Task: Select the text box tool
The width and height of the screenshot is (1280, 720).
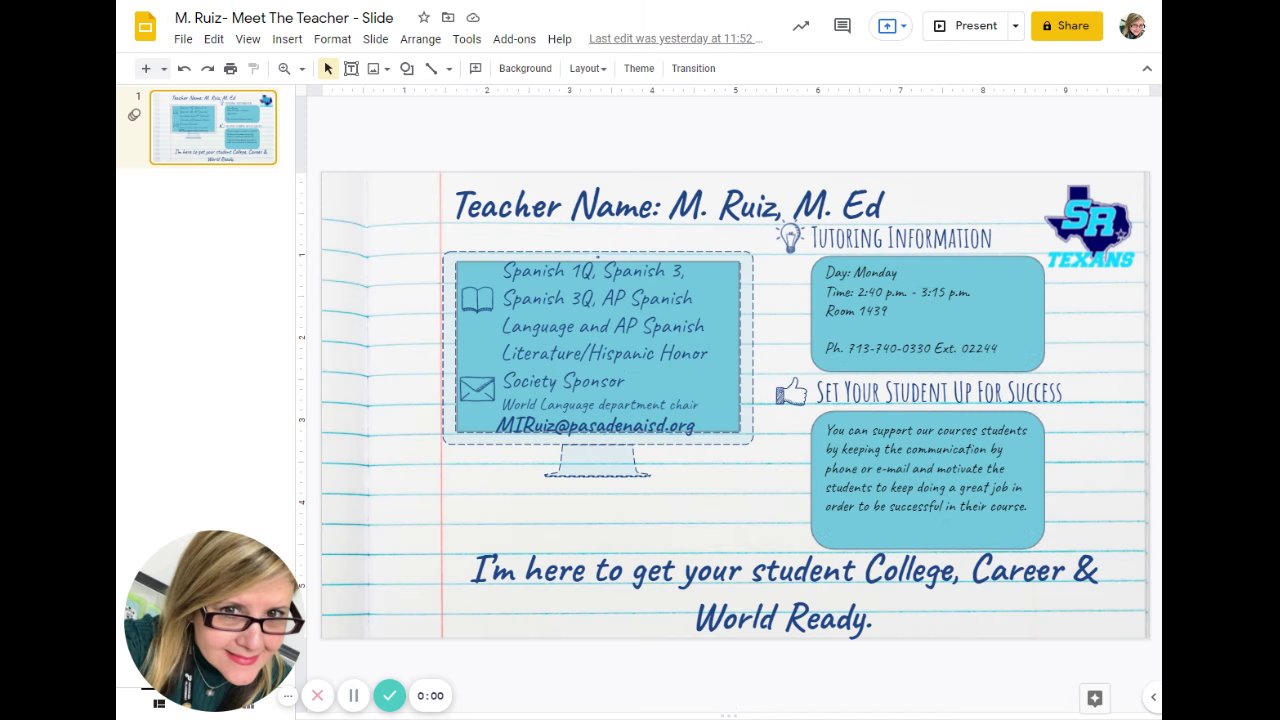Action: click(351, 69)
